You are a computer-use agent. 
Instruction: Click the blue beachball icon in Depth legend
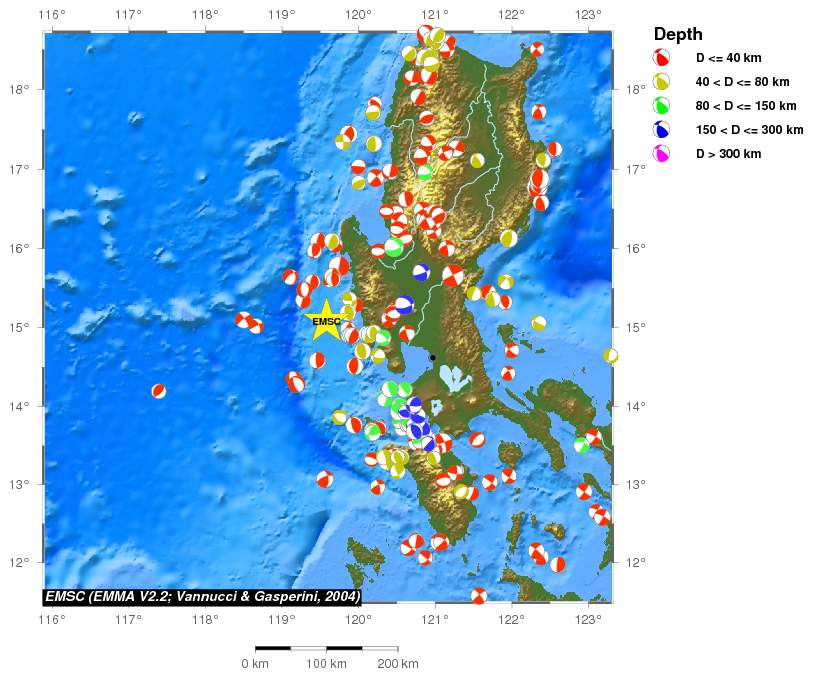661,130
